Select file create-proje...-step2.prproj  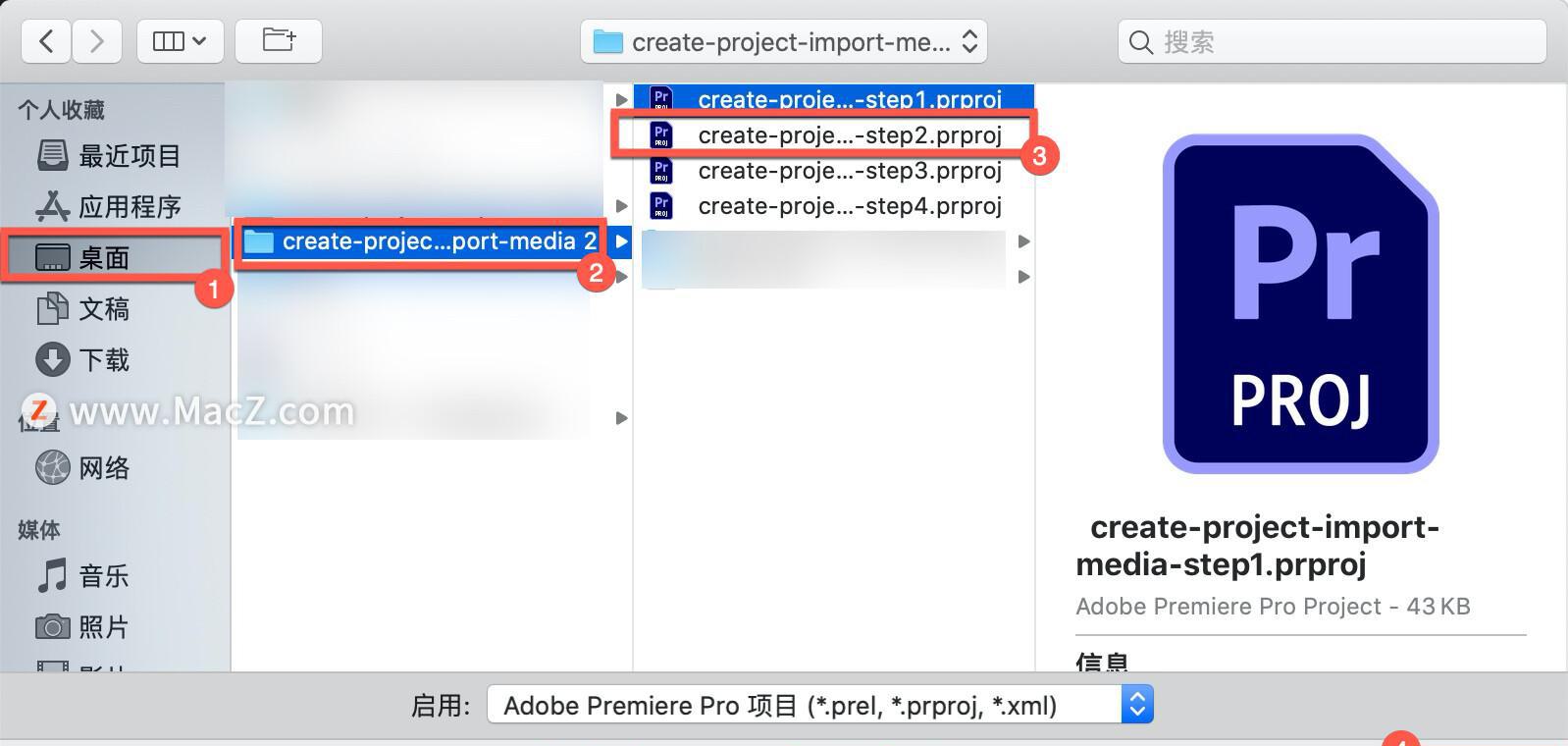(833, 134)
